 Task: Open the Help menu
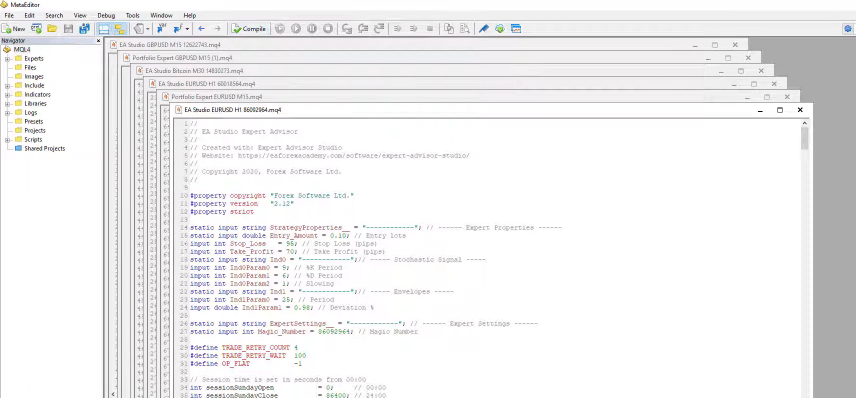(x=190, y=15)
